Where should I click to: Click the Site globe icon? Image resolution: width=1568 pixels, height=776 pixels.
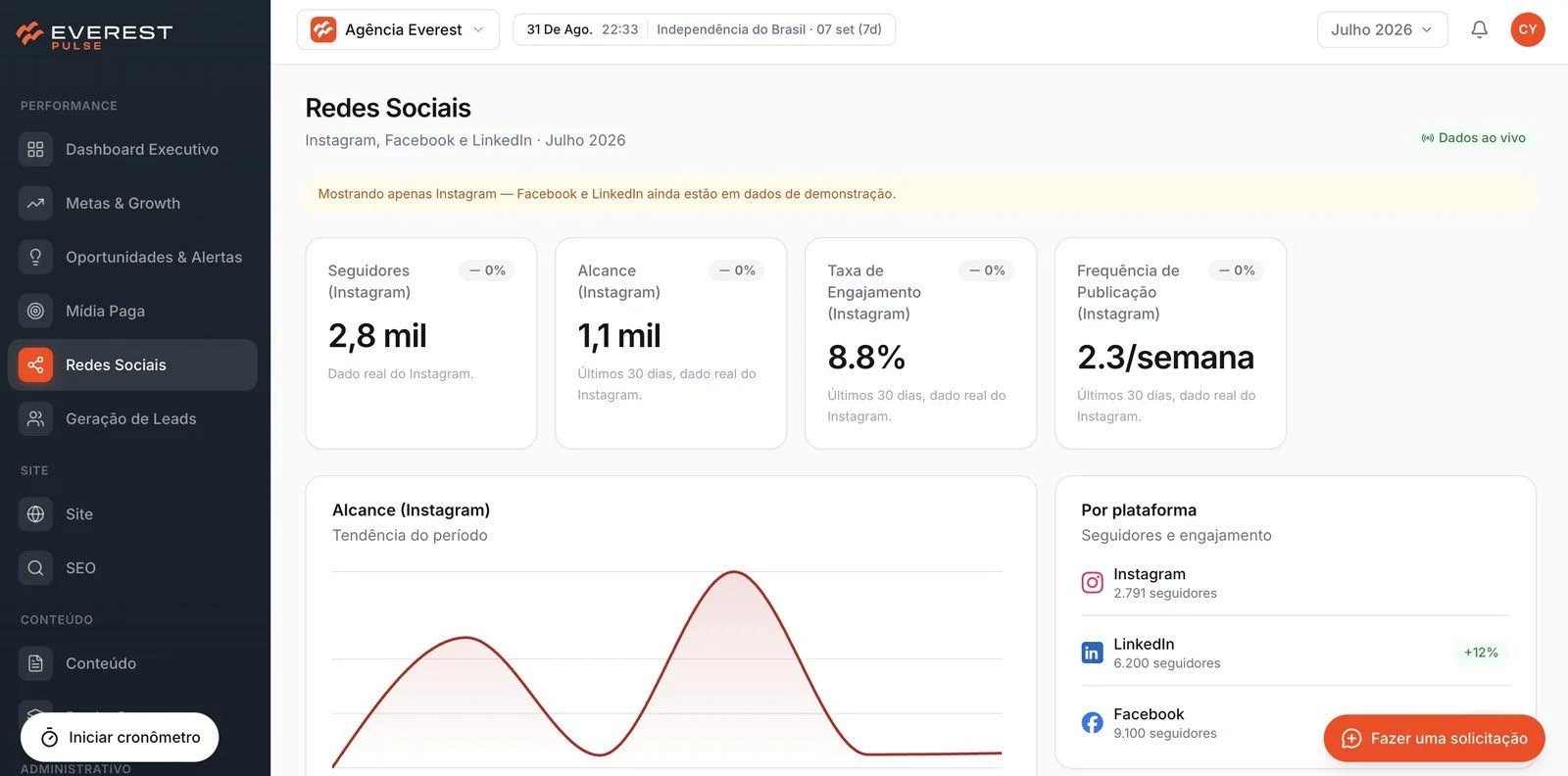pyautogui.click(x=35, y=513)
